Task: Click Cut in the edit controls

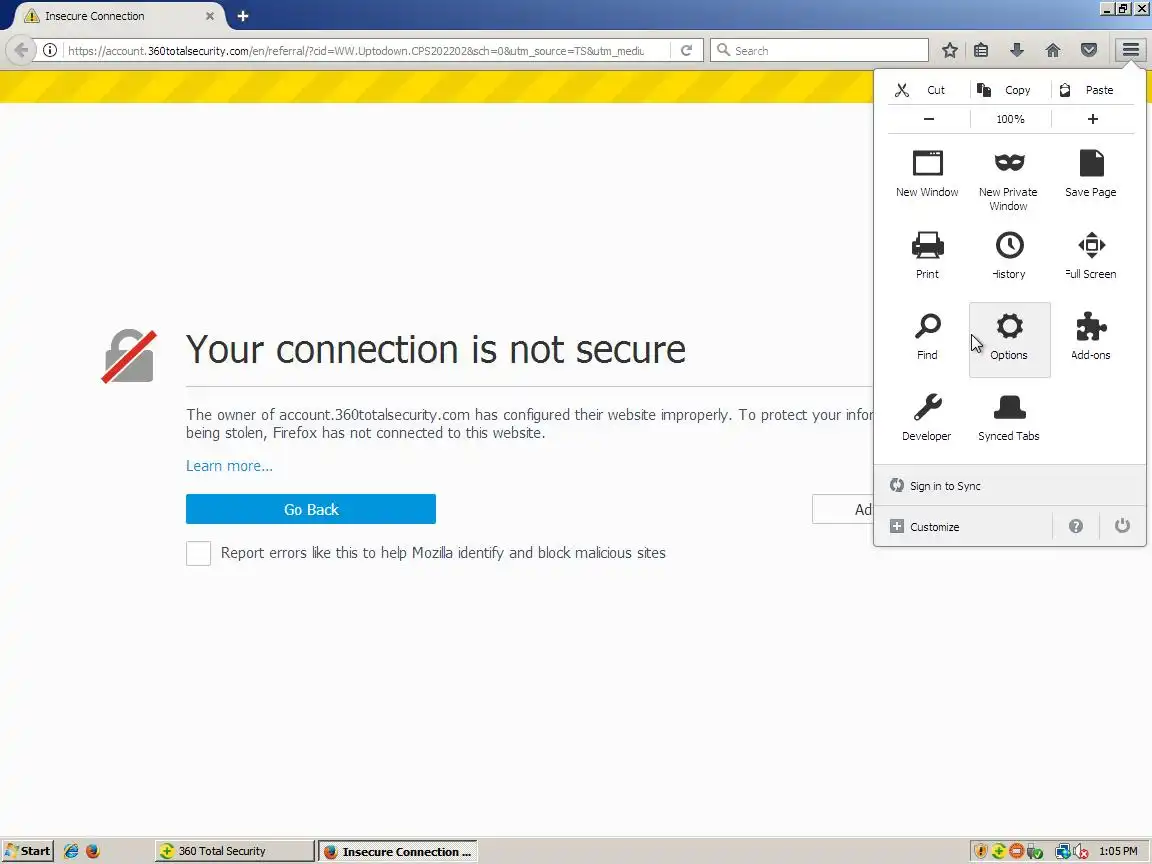Action: 929,90
